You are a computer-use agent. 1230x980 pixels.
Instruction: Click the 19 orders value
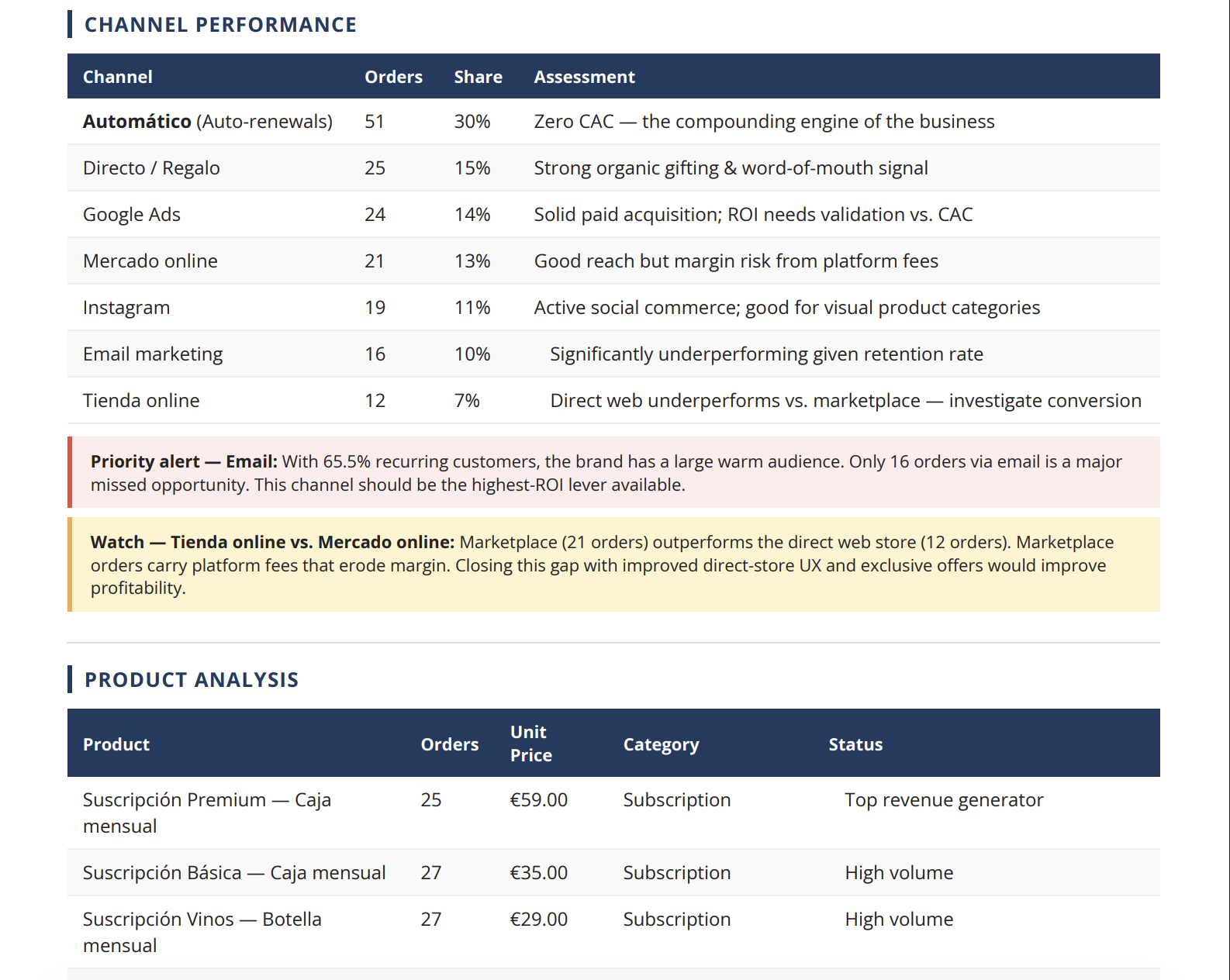pyautogui.click(x=375, y=308)
